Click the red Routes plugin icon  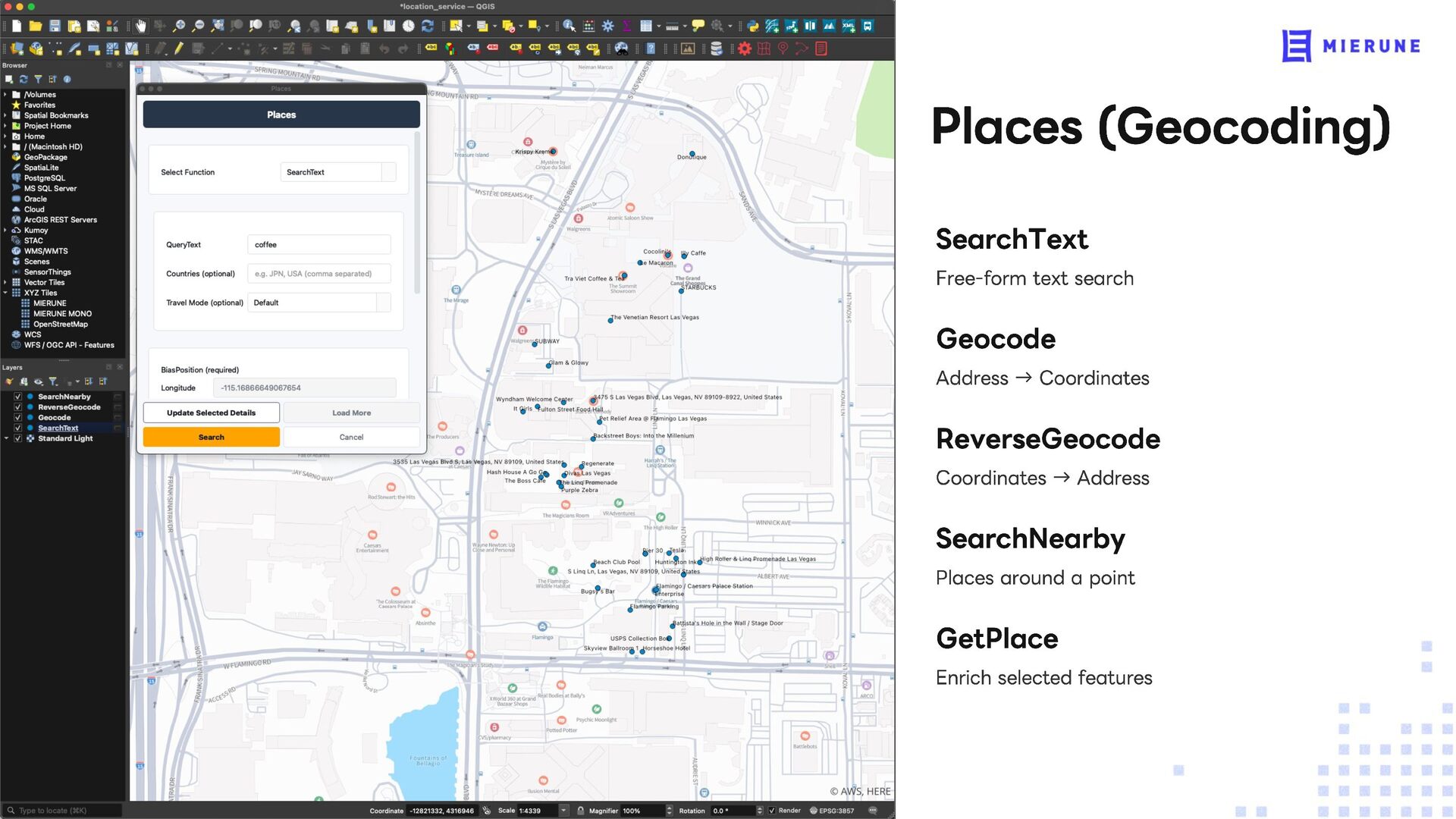(802, 49)
